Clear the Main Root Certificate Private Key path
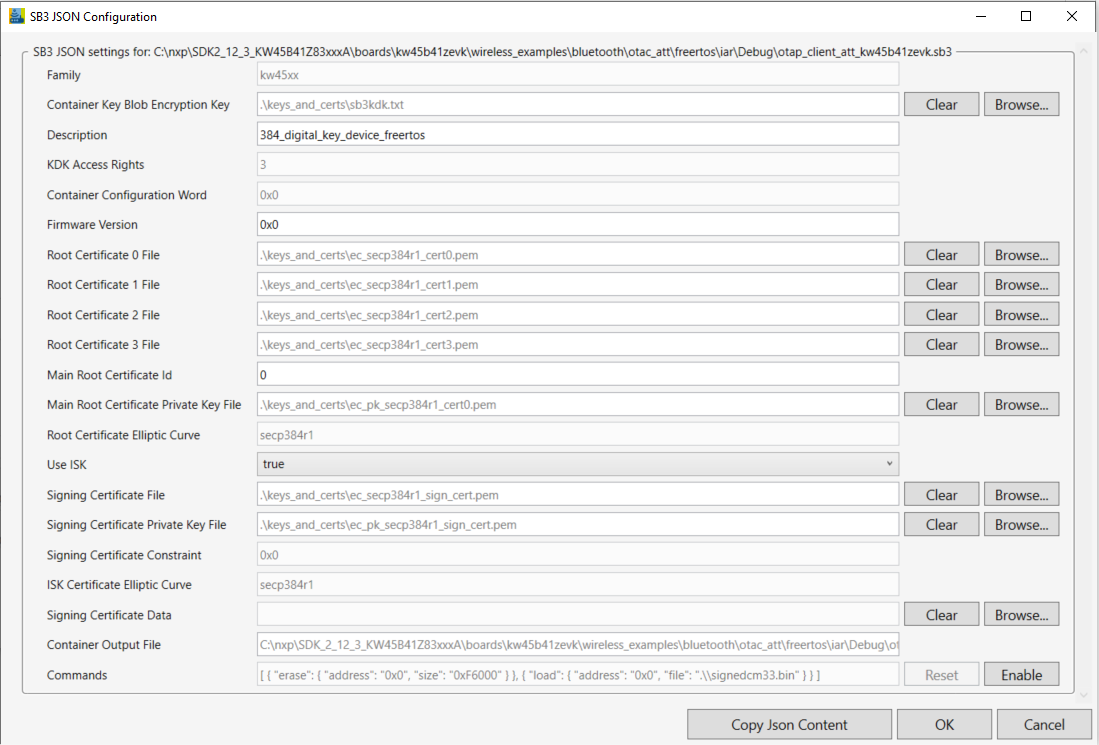1099x745 pixels. (941, 404)
